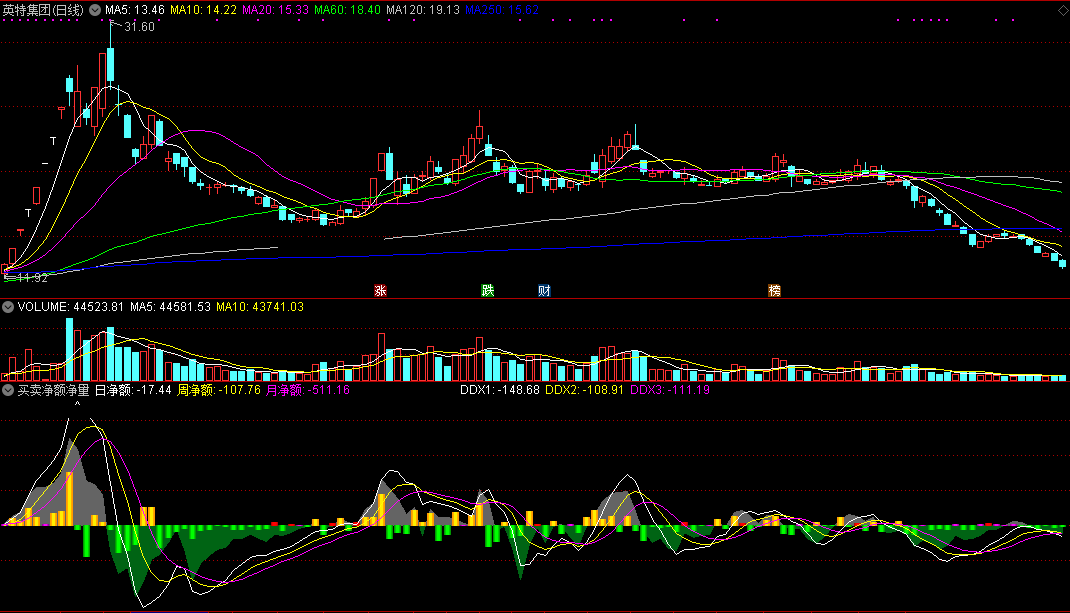This screenshot has width=1070, height=613.
Task: Click the 周净额: -107.76 value
Action: (x=219, y=390)
